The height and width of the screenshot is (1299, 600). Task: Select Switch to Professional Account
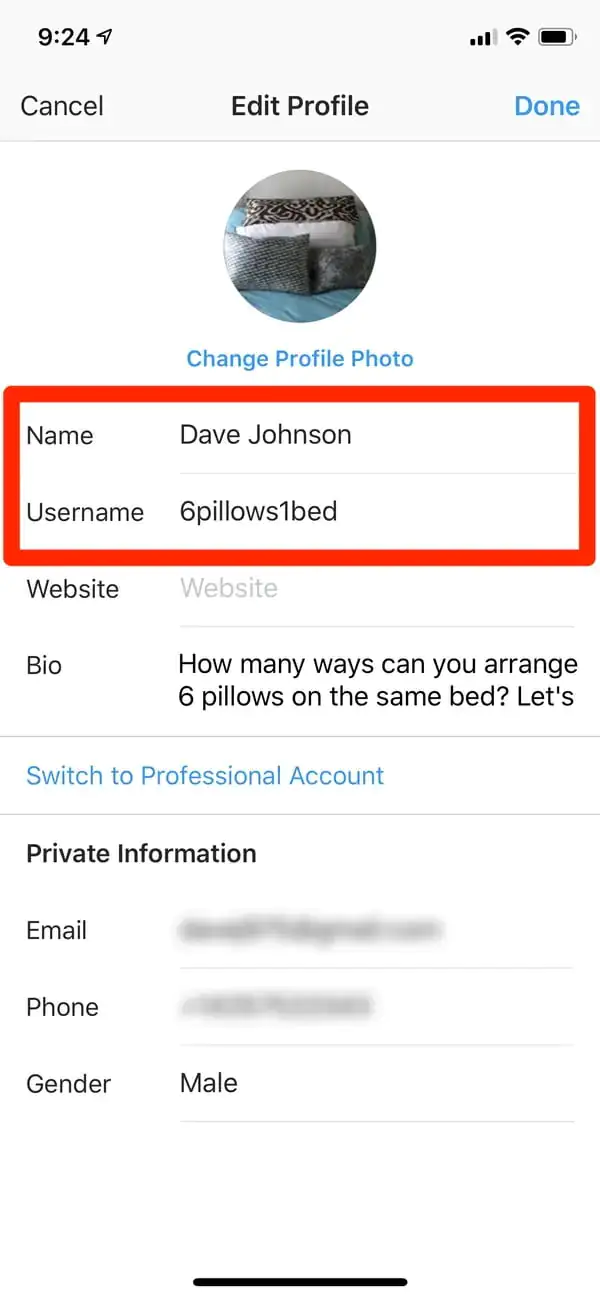click(x=204, y=775)
